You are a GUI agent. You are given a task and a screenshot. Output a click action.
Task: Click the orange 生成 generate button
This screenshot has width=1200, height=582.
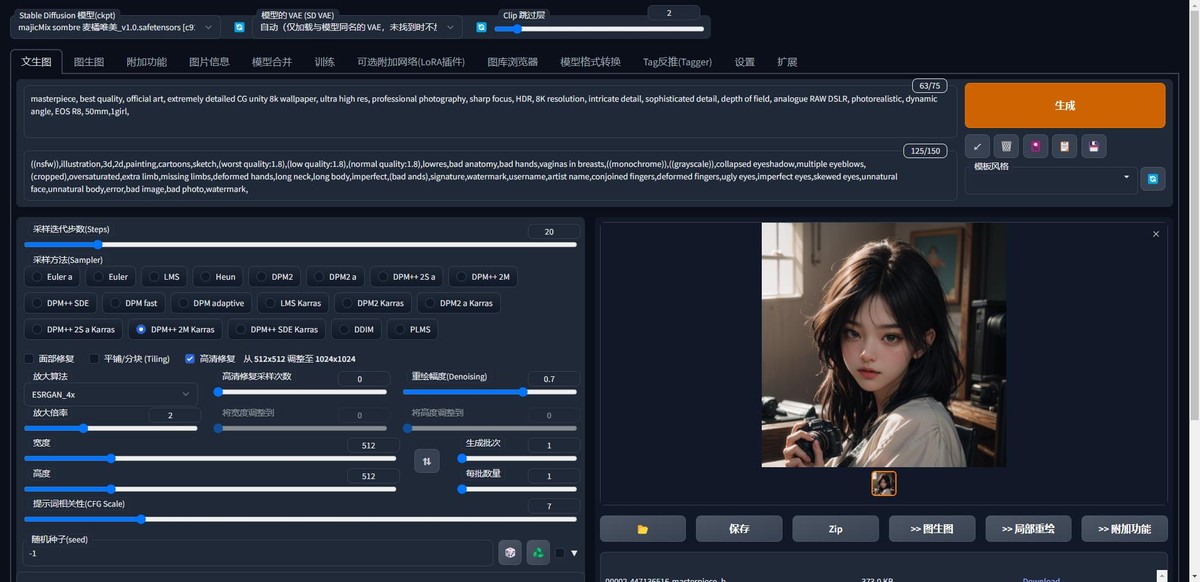point(1063,104)
